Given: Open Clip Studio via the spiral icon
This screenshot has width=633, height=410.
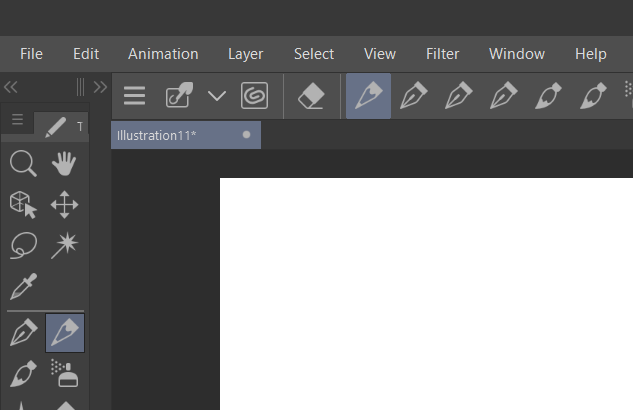Looking at the screenshot, I should tap(254, 96).
